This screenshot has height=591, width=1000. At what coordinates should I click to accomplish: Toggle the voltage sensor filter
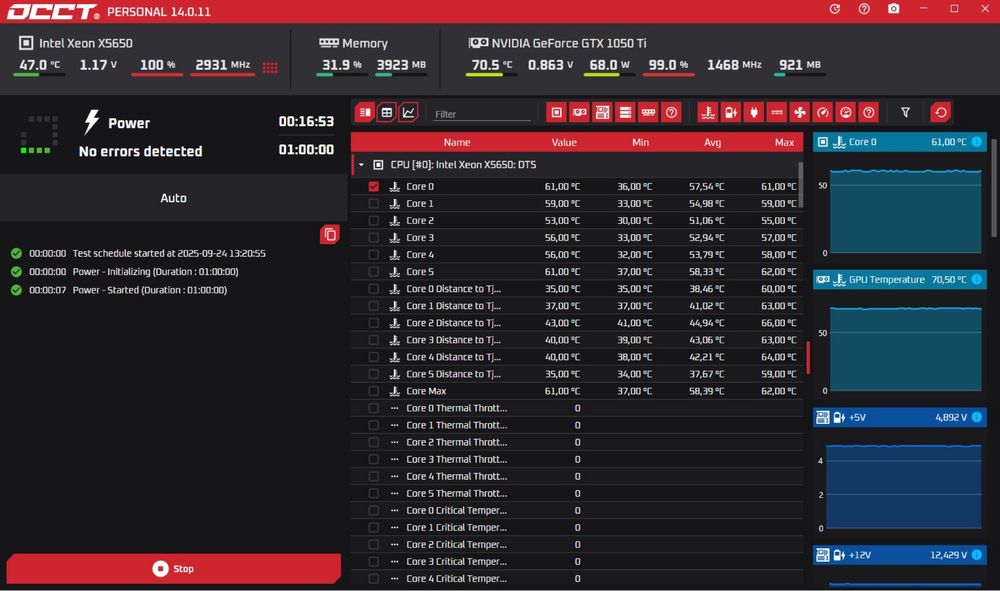point(731,113)
